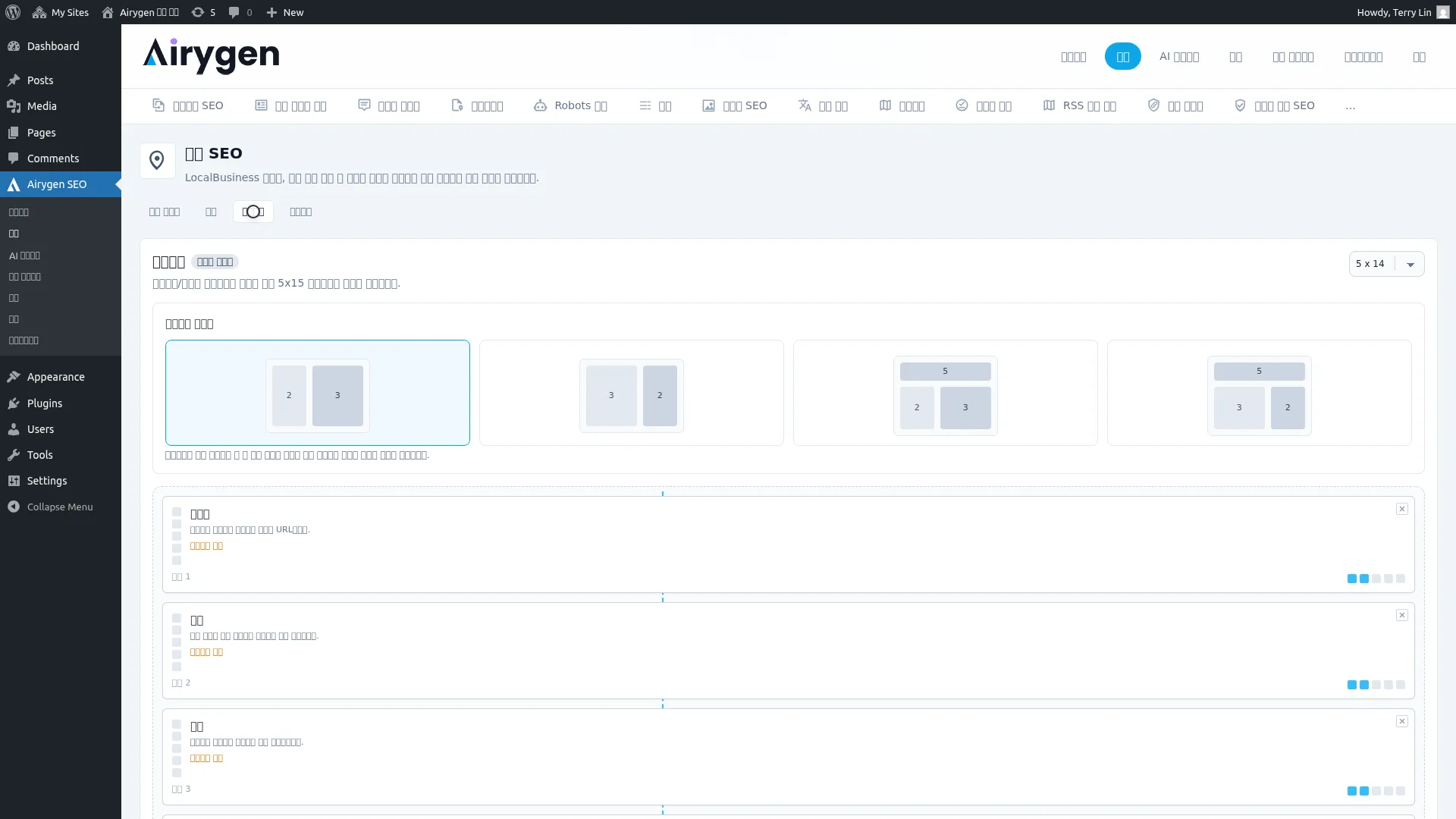1456x819 pixels.
Task: Click the orange link in card 1
Action: pos(206,546)
